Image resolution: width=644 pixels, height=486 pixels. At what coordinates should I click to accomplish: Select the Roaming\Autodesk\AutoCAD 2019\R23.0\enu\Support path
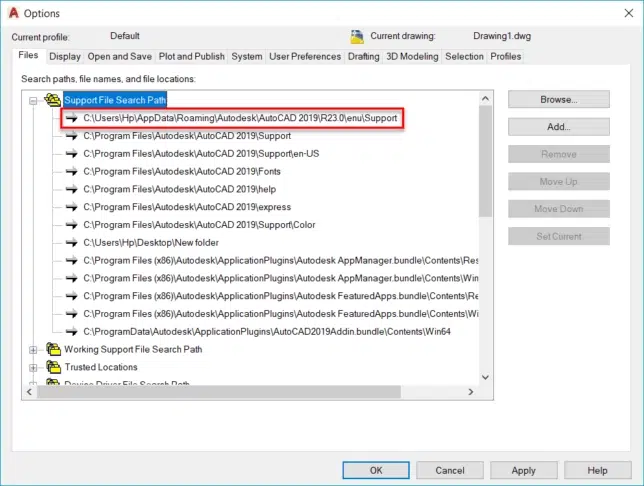240,118
